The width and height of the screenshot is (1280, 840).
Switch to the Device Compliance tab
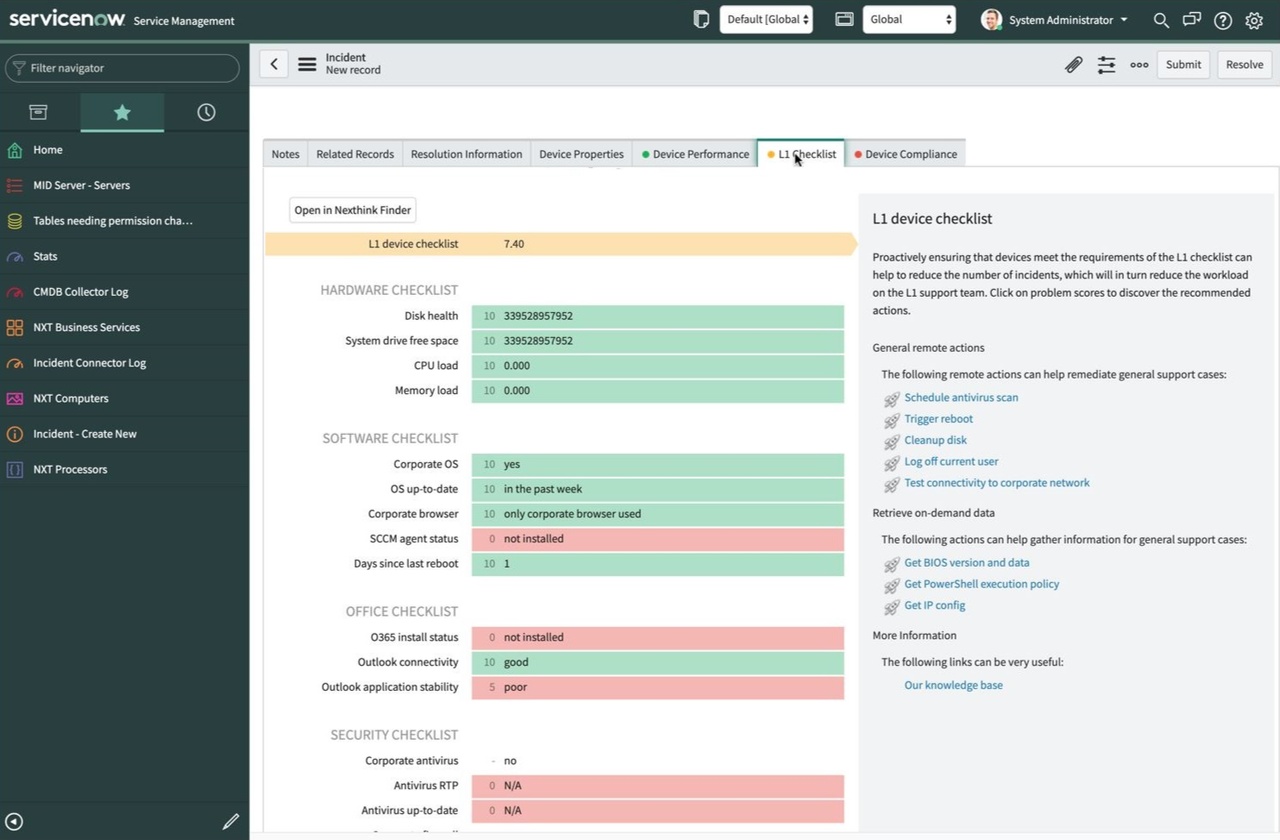coord(910,154)
